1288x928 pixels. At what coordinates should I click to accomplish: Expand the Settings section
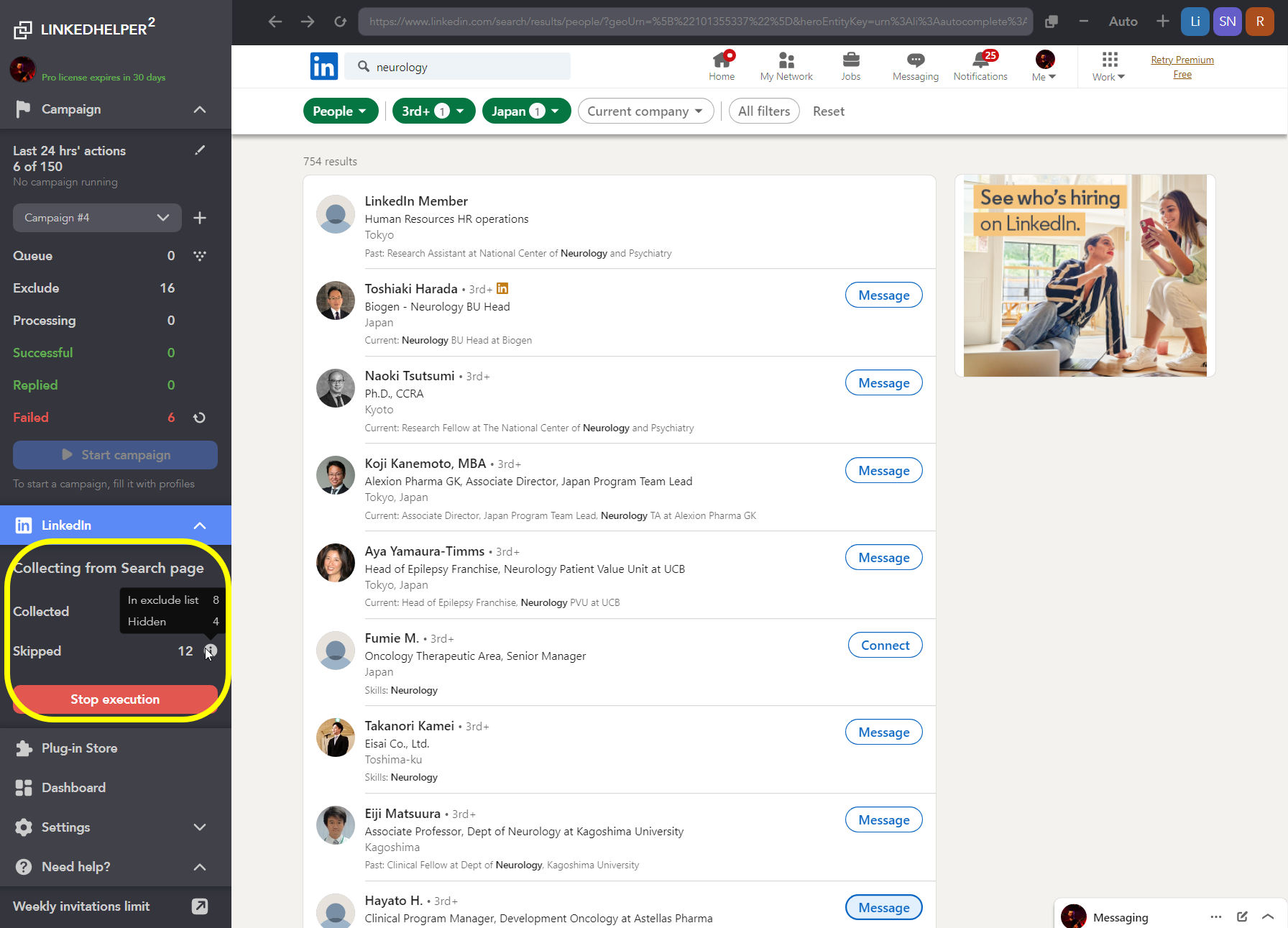[x=200, y=827]
